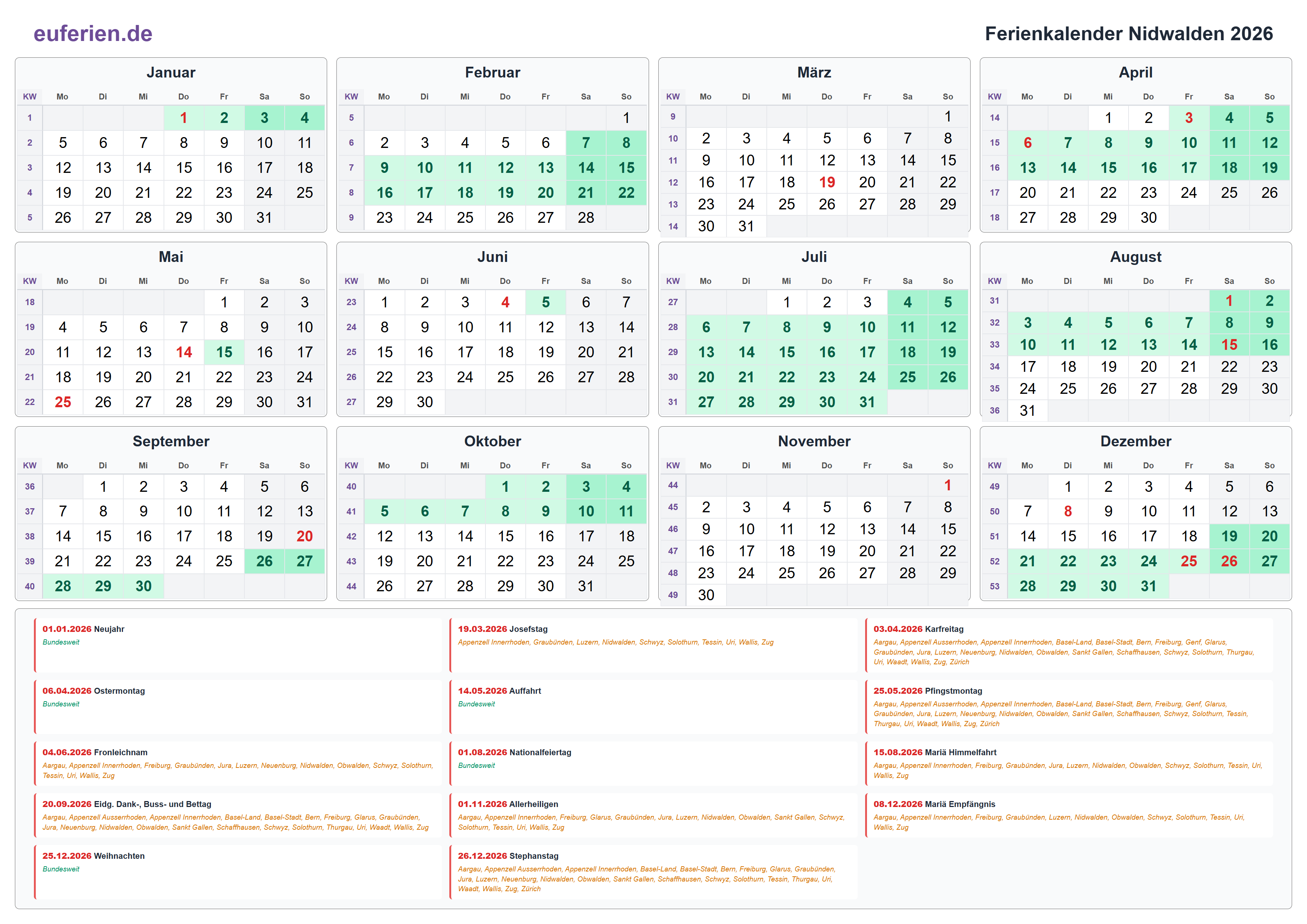Click the 03.04.2026 Karfreitag legend entry
1307x924 pixels.
click(x=1069, y=646)
